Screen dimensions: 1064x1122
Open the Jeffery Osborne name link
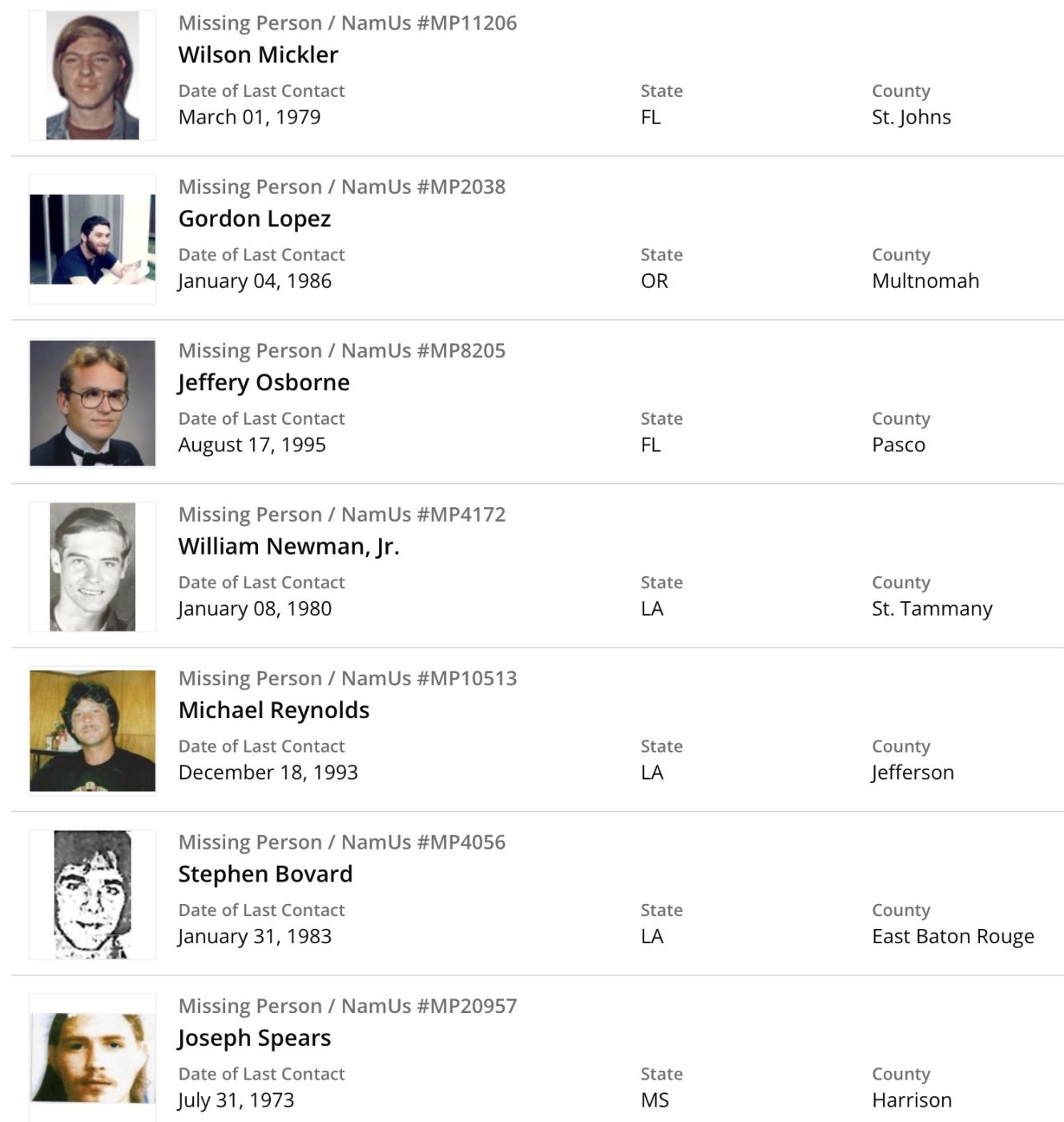[x=264, y=382]
